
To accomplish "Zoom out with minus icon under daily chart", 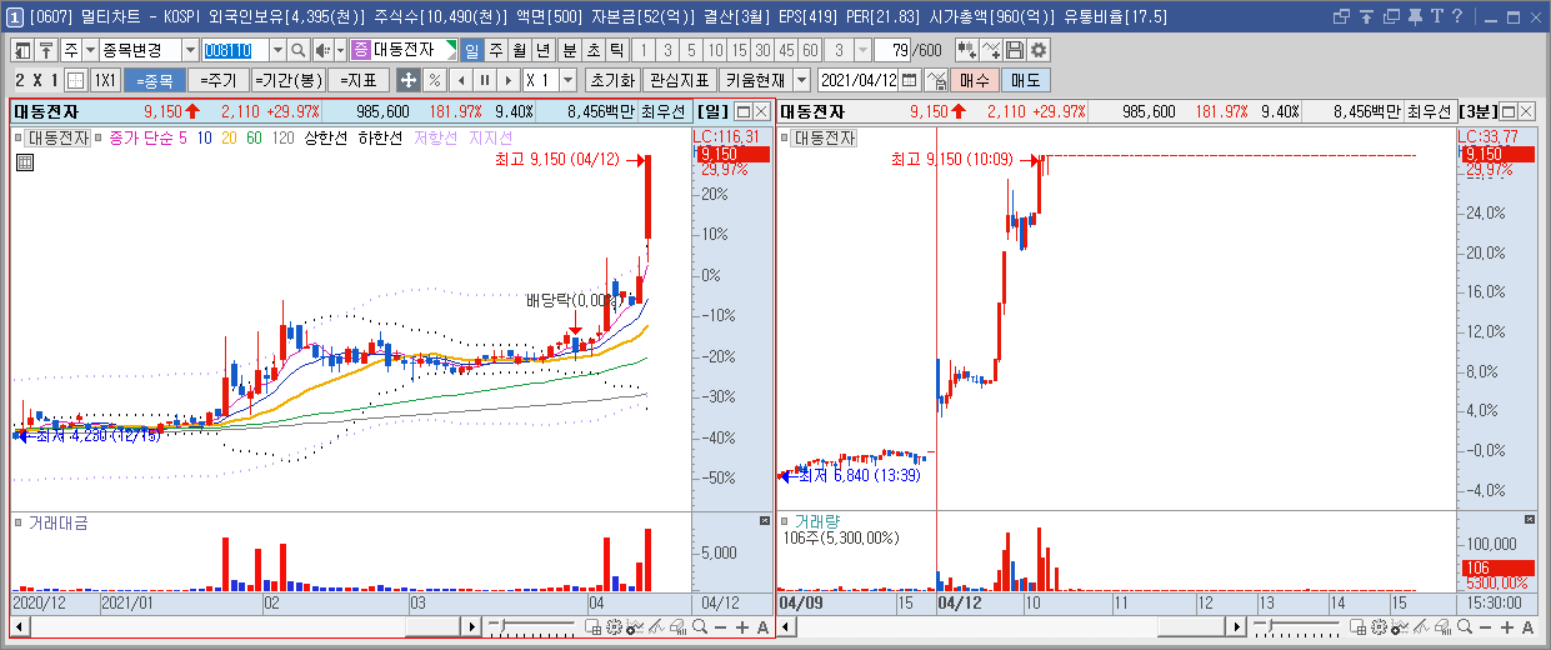I will (x=720, y=627).
